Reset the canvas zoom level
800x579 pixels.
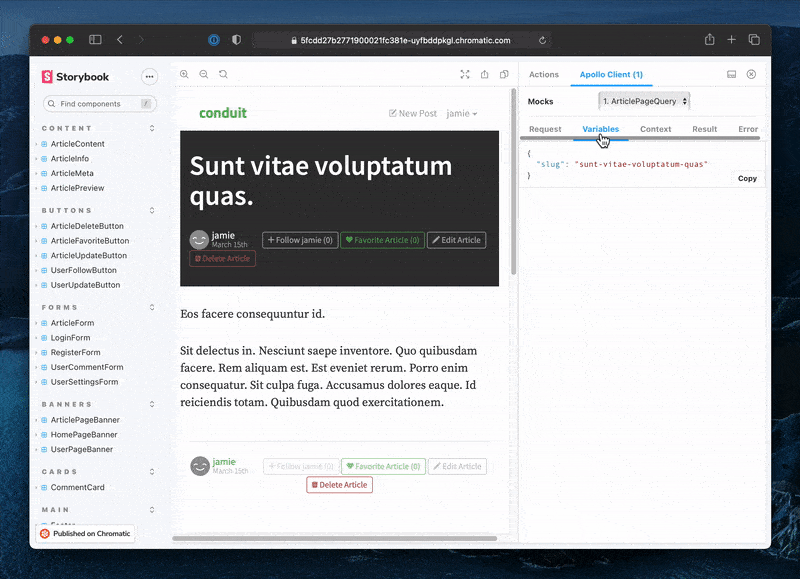(x=224, y=74)
